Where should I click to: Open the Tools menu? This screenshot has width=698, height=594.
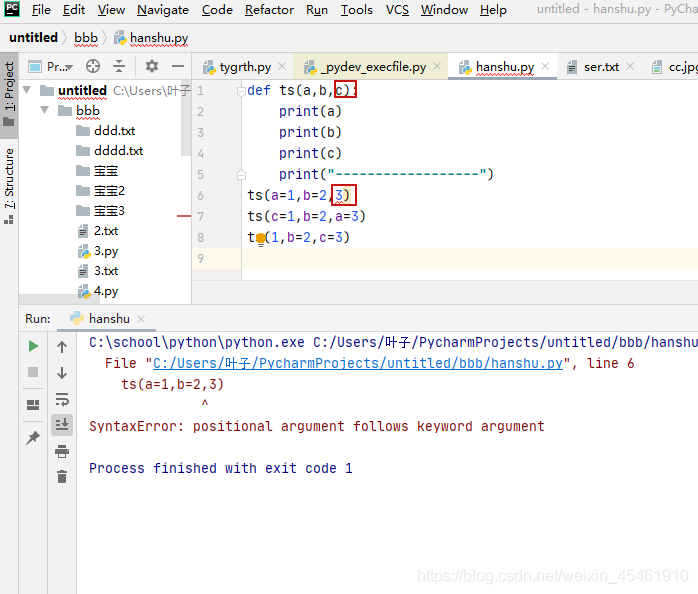point(356,9)
